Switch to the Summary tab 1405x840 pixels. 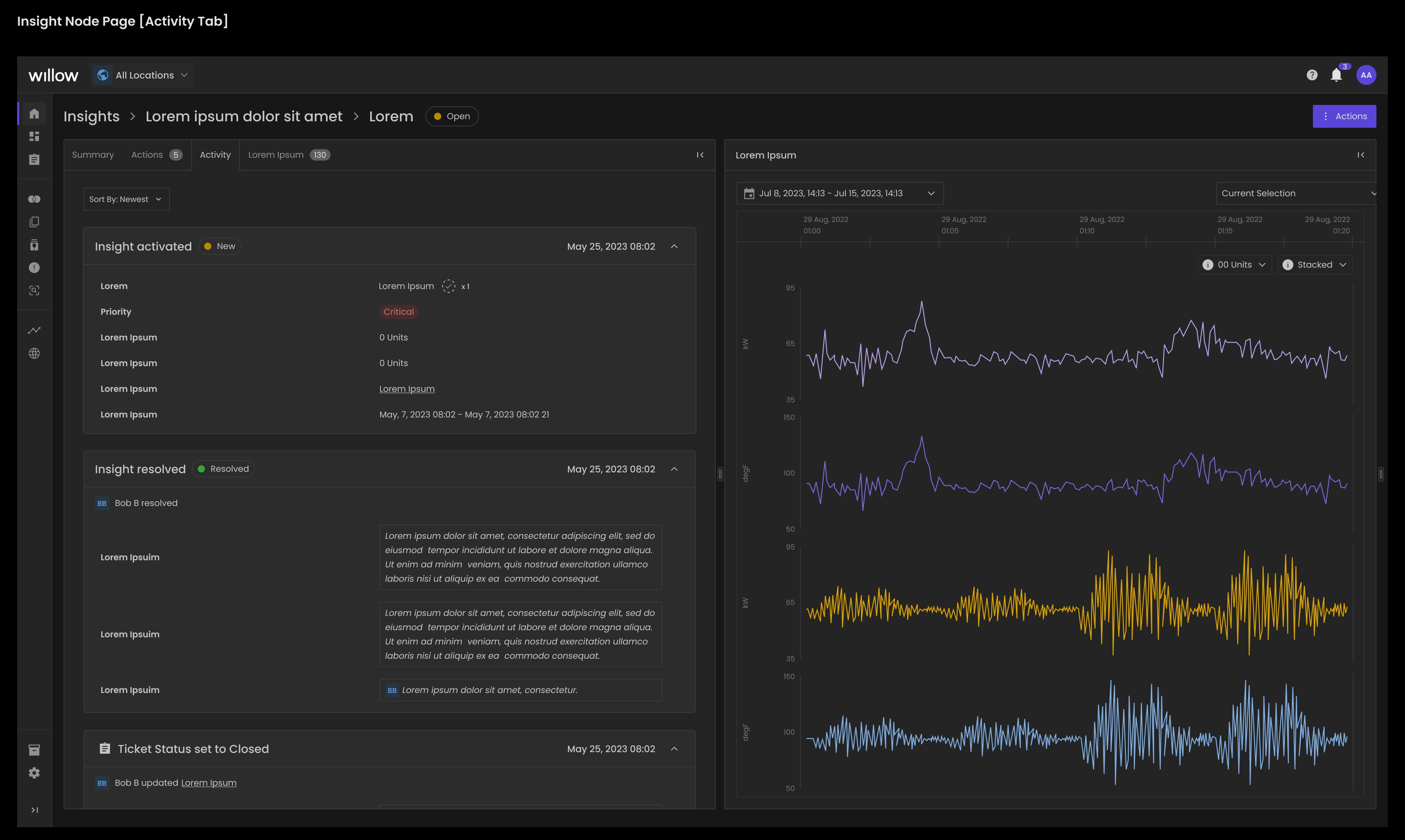(93, 155)
